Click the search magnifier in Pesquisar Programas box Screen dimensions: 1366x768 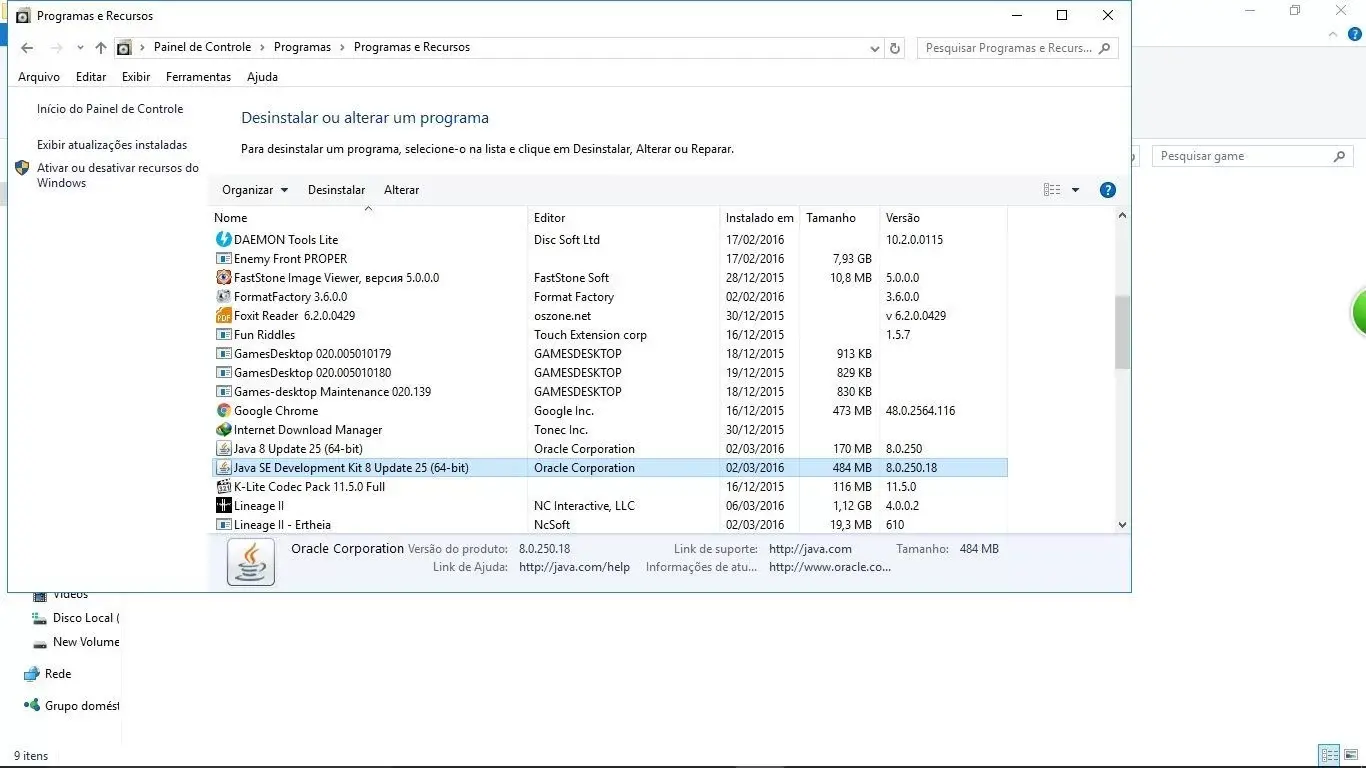point(1105,48)
